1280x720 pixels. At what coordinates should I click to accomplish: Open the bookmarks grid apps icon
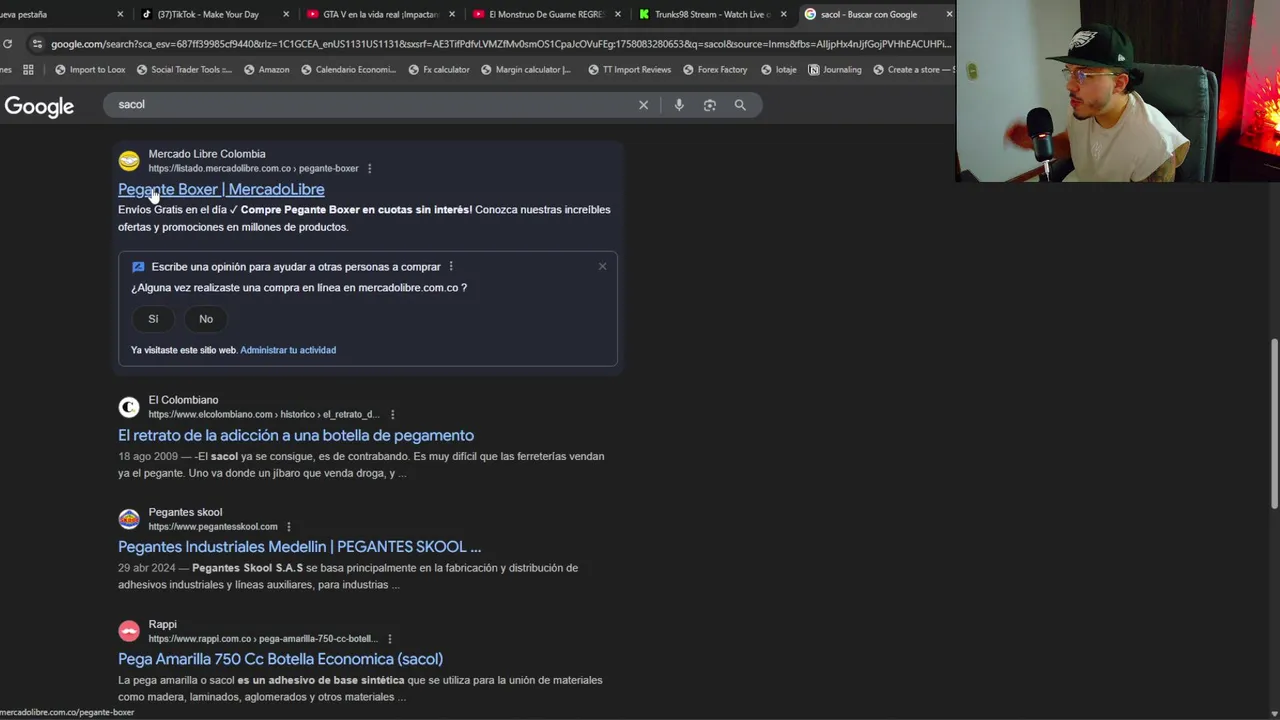(x=28, y=69)
